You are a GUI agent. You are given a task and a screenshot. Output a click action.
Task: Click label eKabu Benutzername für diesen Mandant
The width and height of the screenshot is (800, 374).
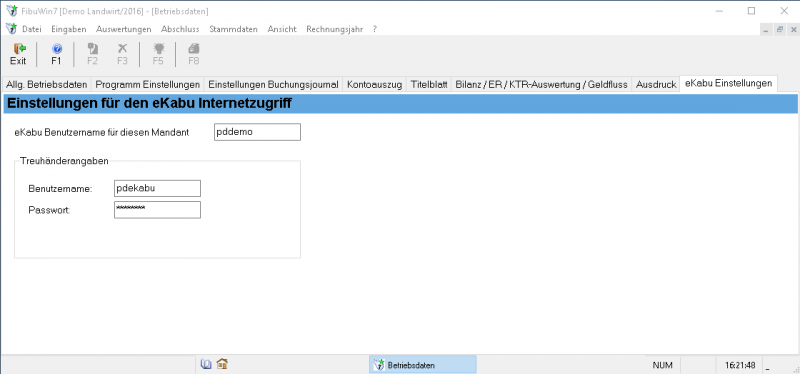pyautogui.click(x=102, y=132)
